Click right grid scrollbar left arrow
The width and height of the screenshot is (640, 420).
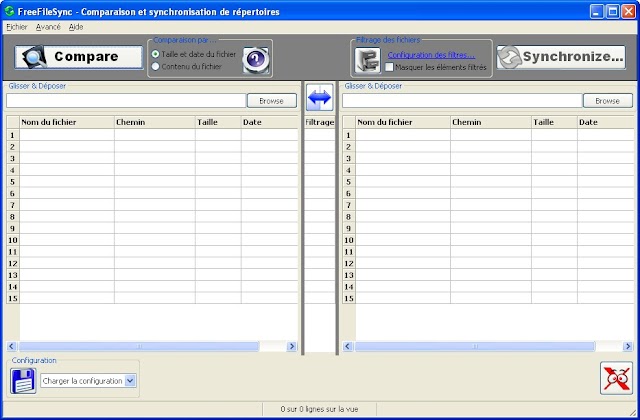click(347, 347)
